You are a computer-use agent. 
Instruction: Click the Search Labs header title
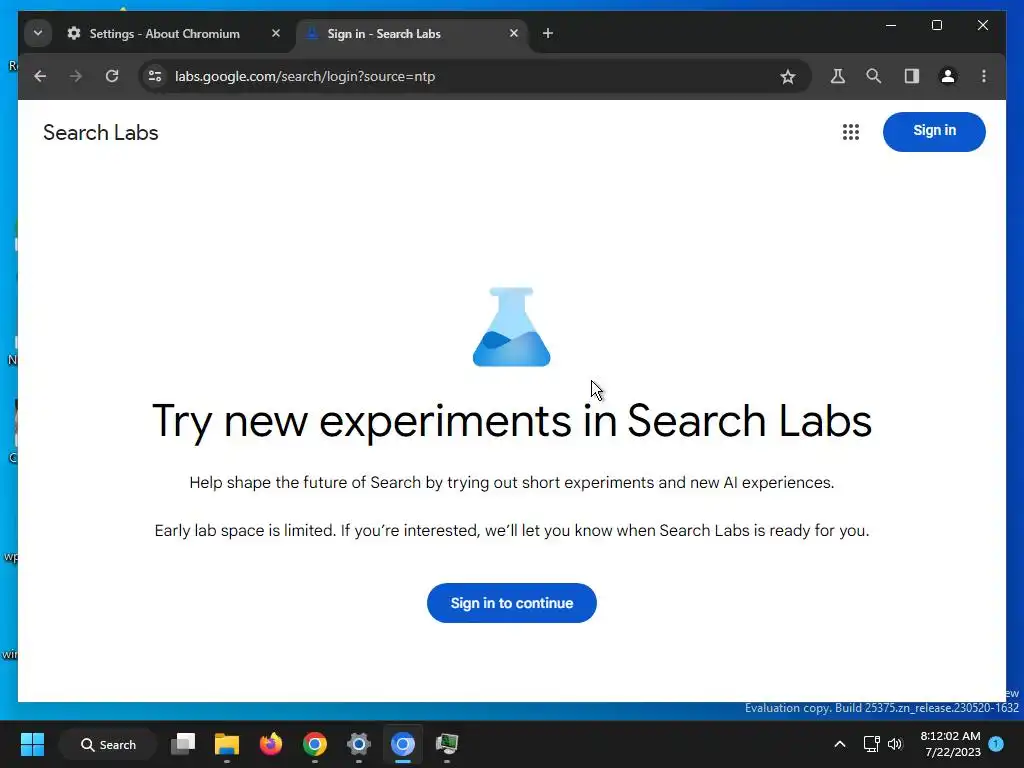[x=101, y=133]
